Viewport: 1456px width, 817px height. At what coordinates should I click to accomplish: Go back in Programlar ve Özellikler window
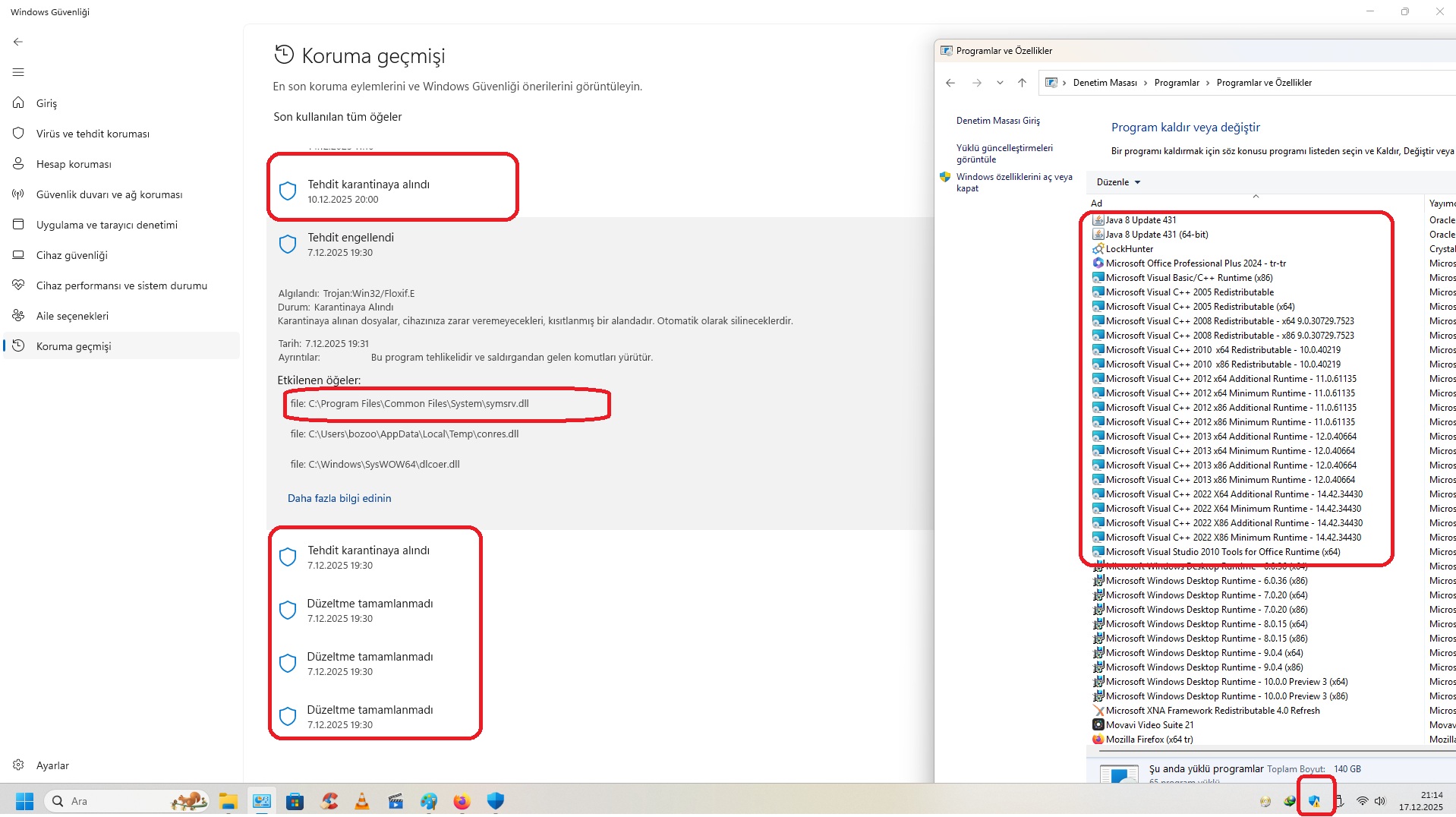click(950, 83)
